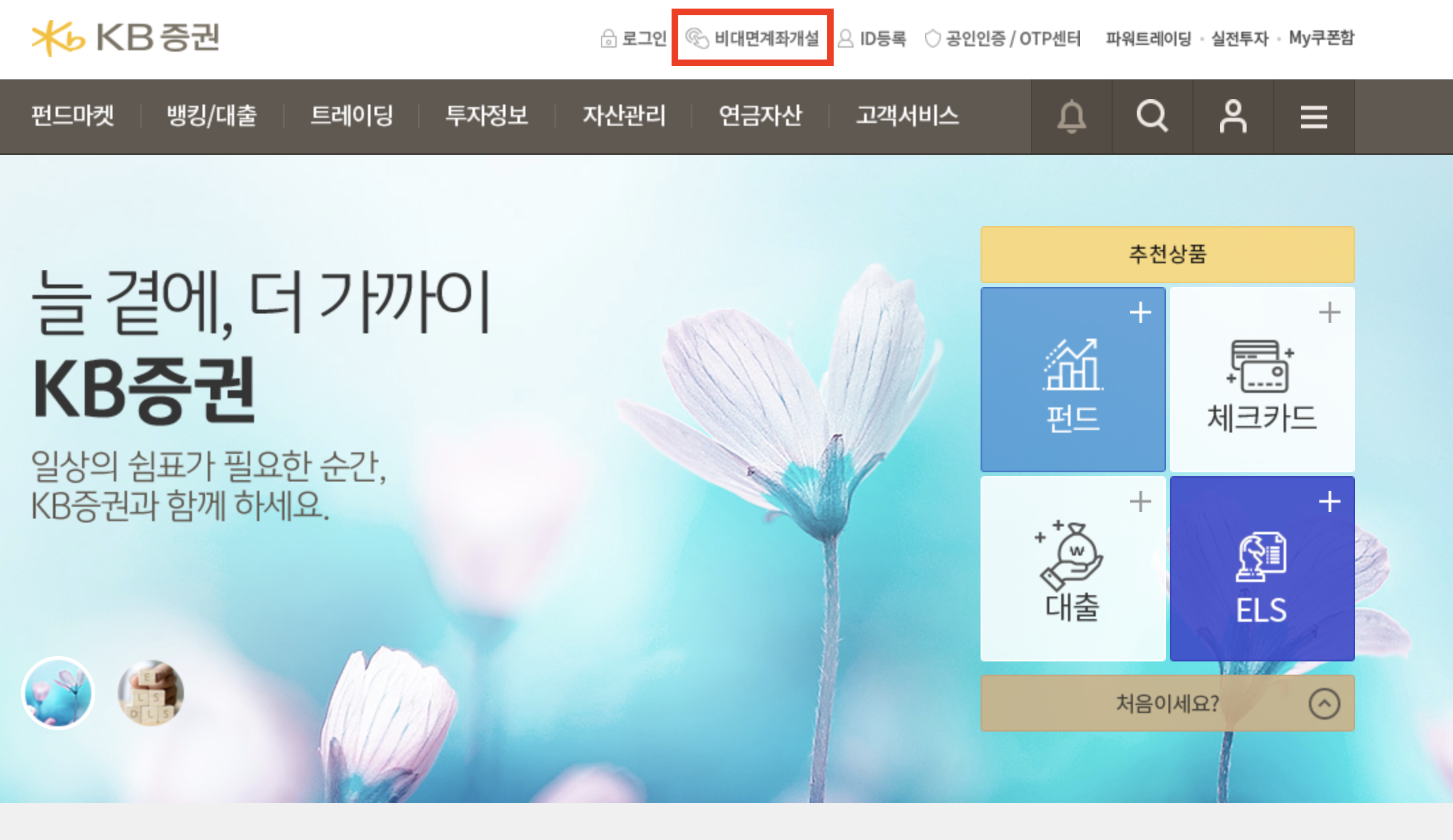Click plus sign on ELS tile
1453x840 pixels.
click(1329, 501)
